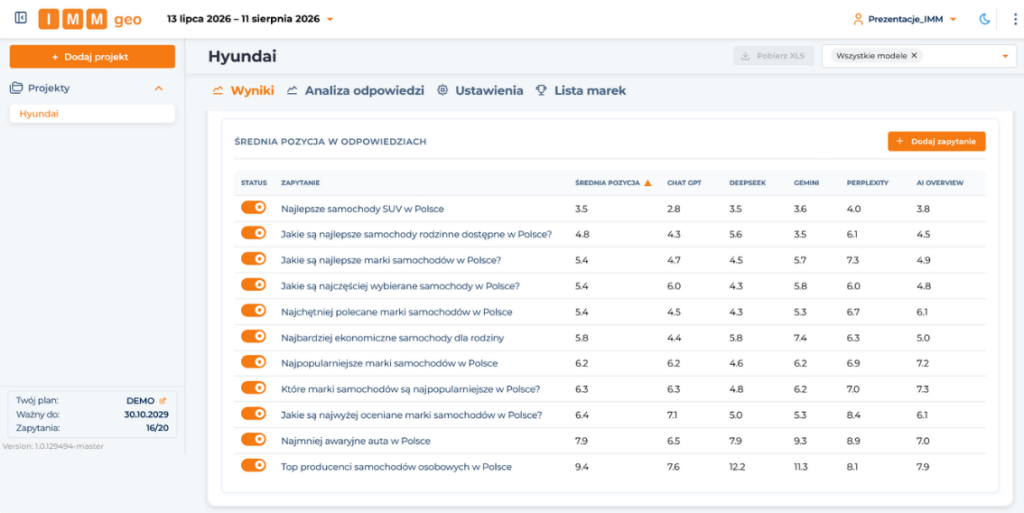This screenshot has width=1024, height=513.
Task: Click query text Najlepsze samochody SUV w Polsce
Action: (362, 209)
